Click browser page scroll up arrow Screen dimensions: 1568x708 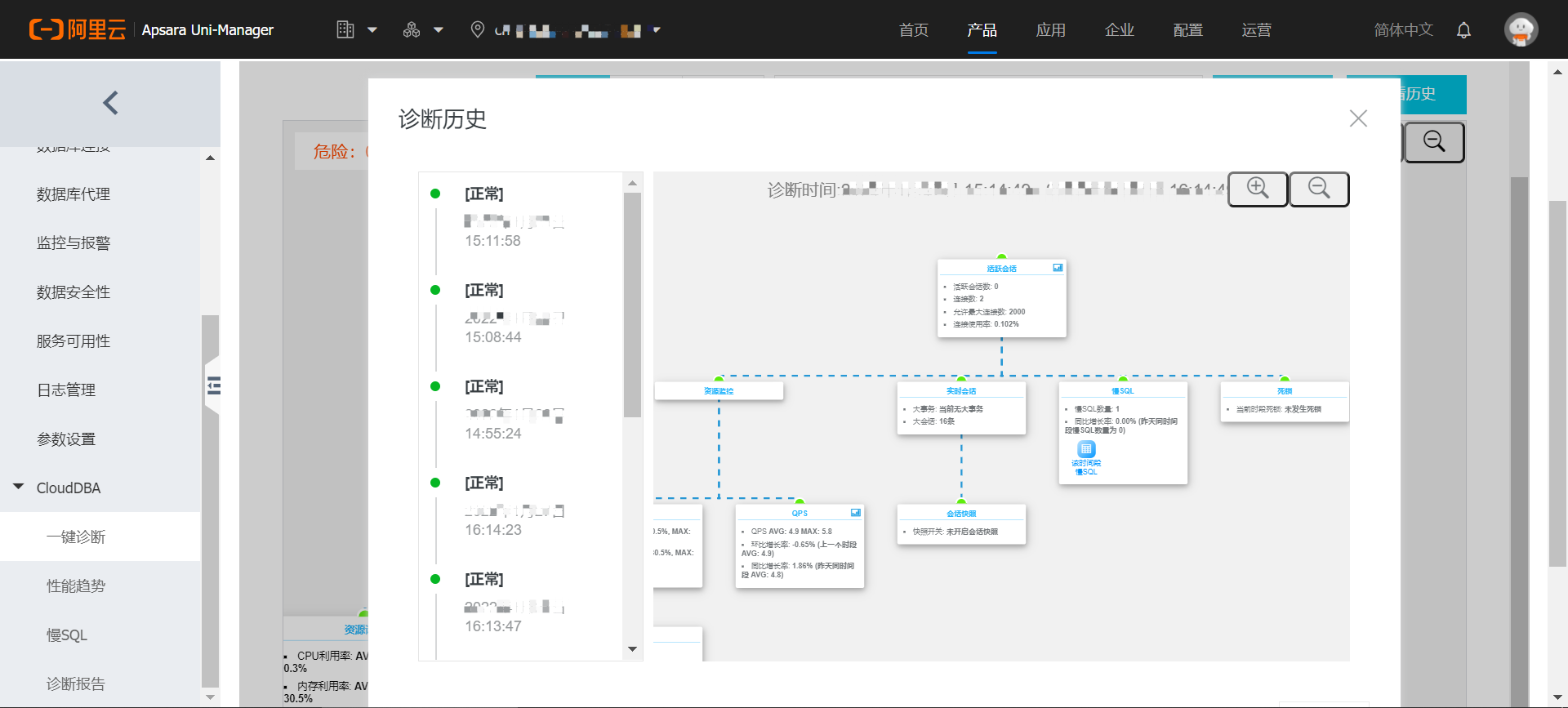1557,72
